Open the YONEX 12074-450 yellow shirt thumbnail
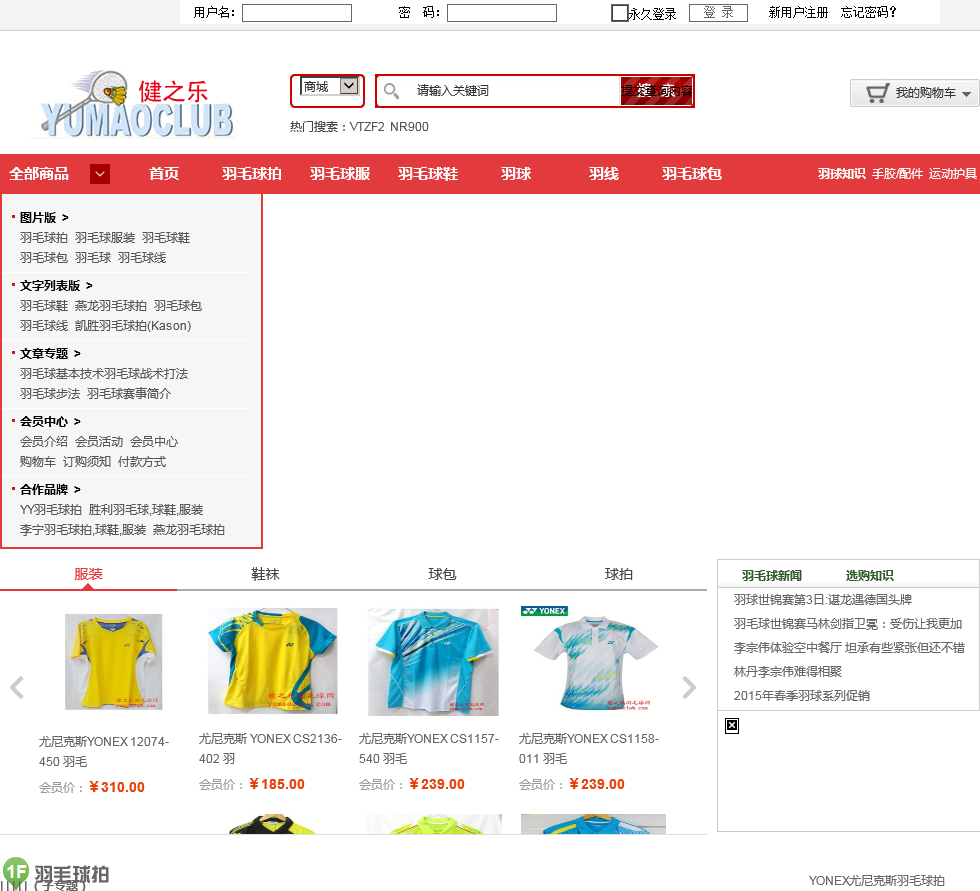Image resolution: width=980 pixels, height=891 pixels. tap(114, 662)
